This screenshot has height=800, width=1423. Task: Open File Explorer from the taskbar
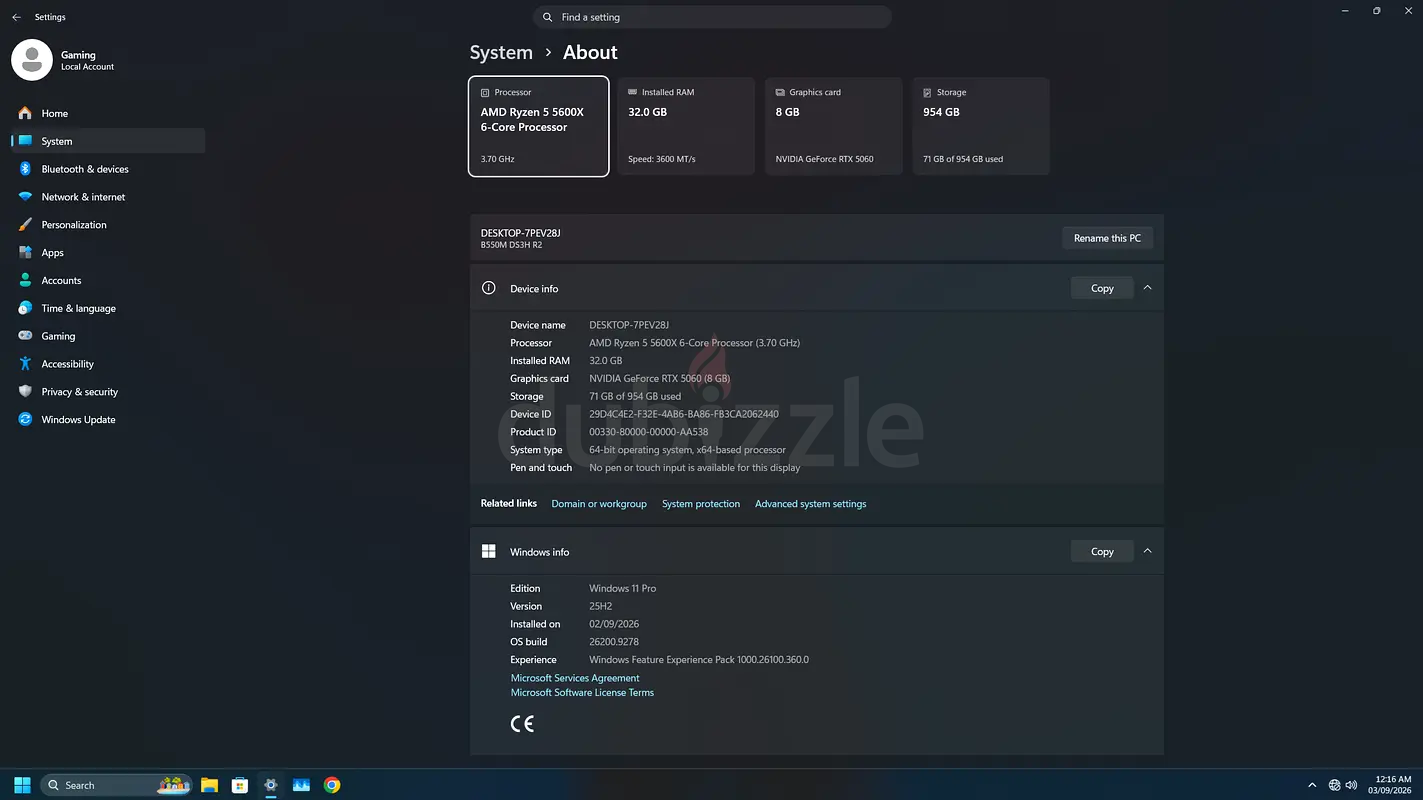tap(209, 785)
